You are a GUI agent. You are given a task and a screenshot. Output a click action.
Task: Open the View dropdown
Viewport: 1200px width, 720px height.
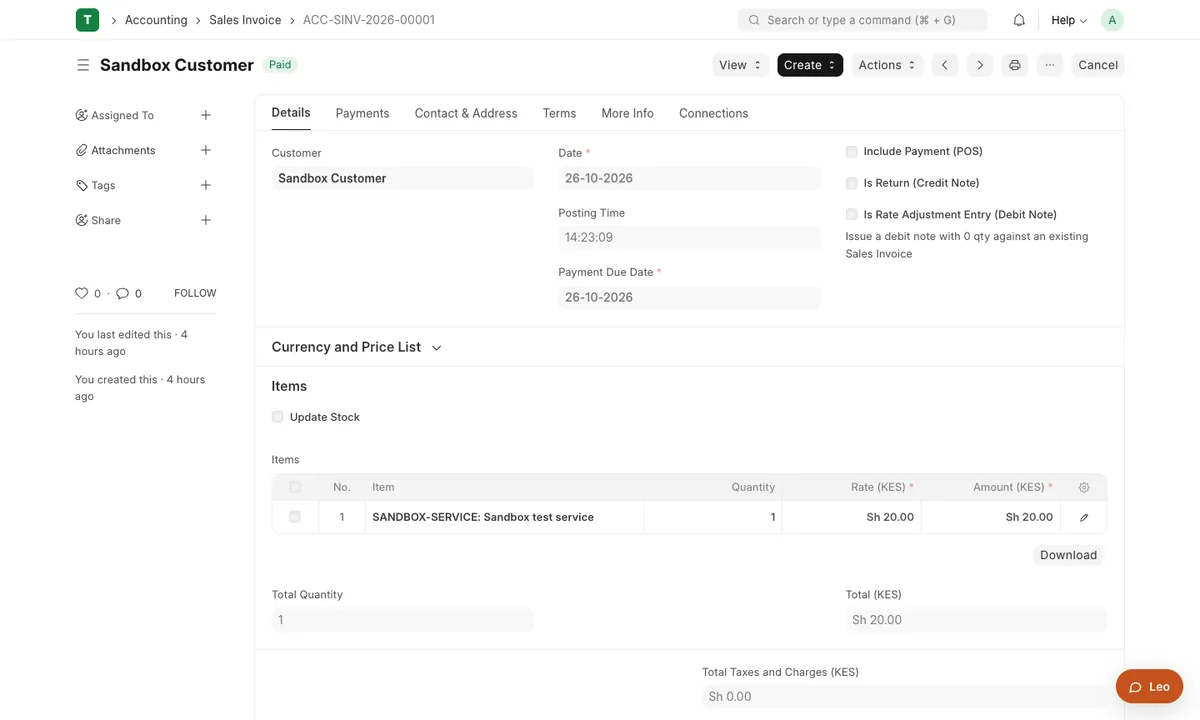coord(740,65)
